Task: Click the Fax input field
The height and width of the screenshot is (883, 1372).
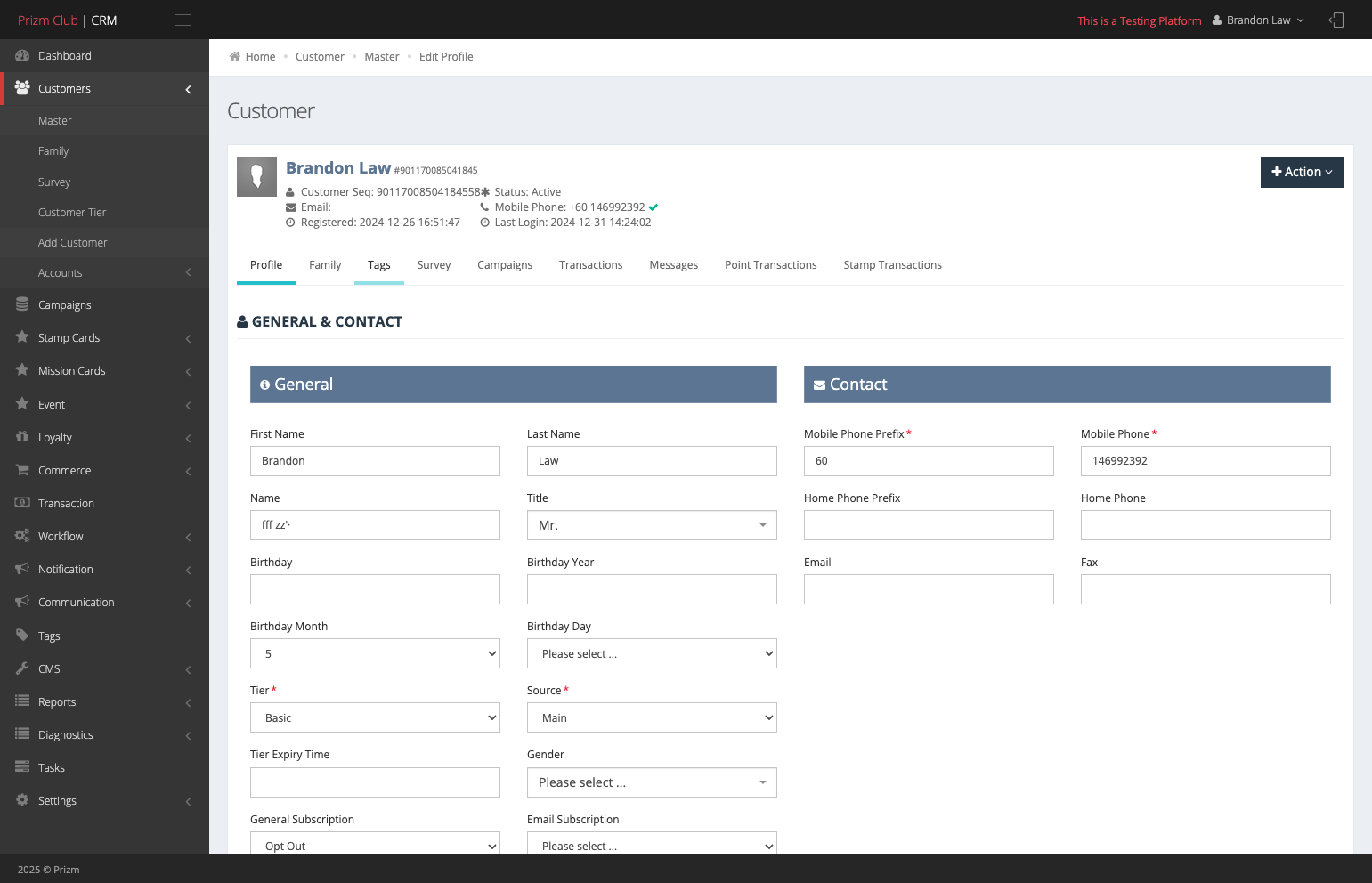Action: (x=1206, y=589)
